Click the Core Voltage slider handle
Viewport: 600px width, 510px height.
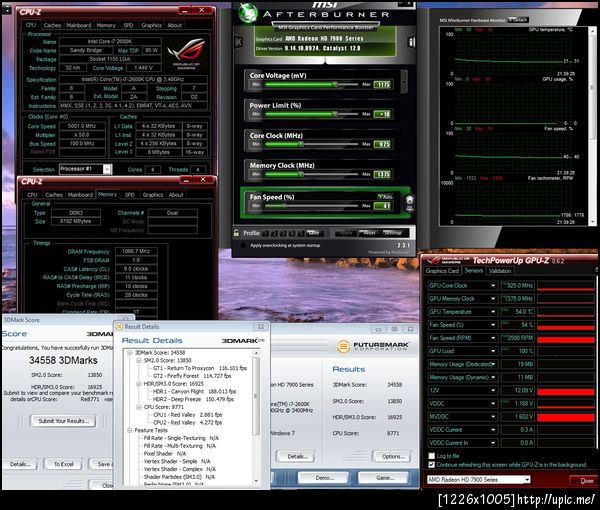[x=335, y=84]
